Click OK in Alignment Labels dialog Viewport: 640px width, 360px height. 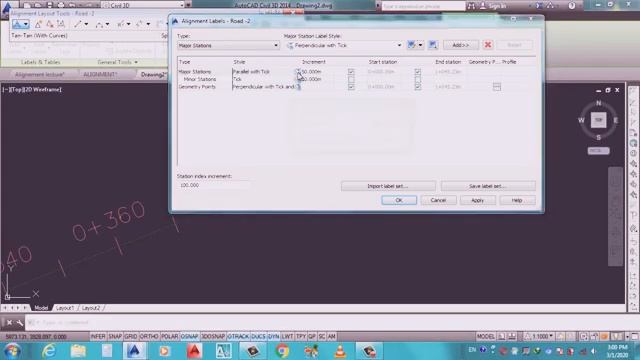click(x=399, y=200)
